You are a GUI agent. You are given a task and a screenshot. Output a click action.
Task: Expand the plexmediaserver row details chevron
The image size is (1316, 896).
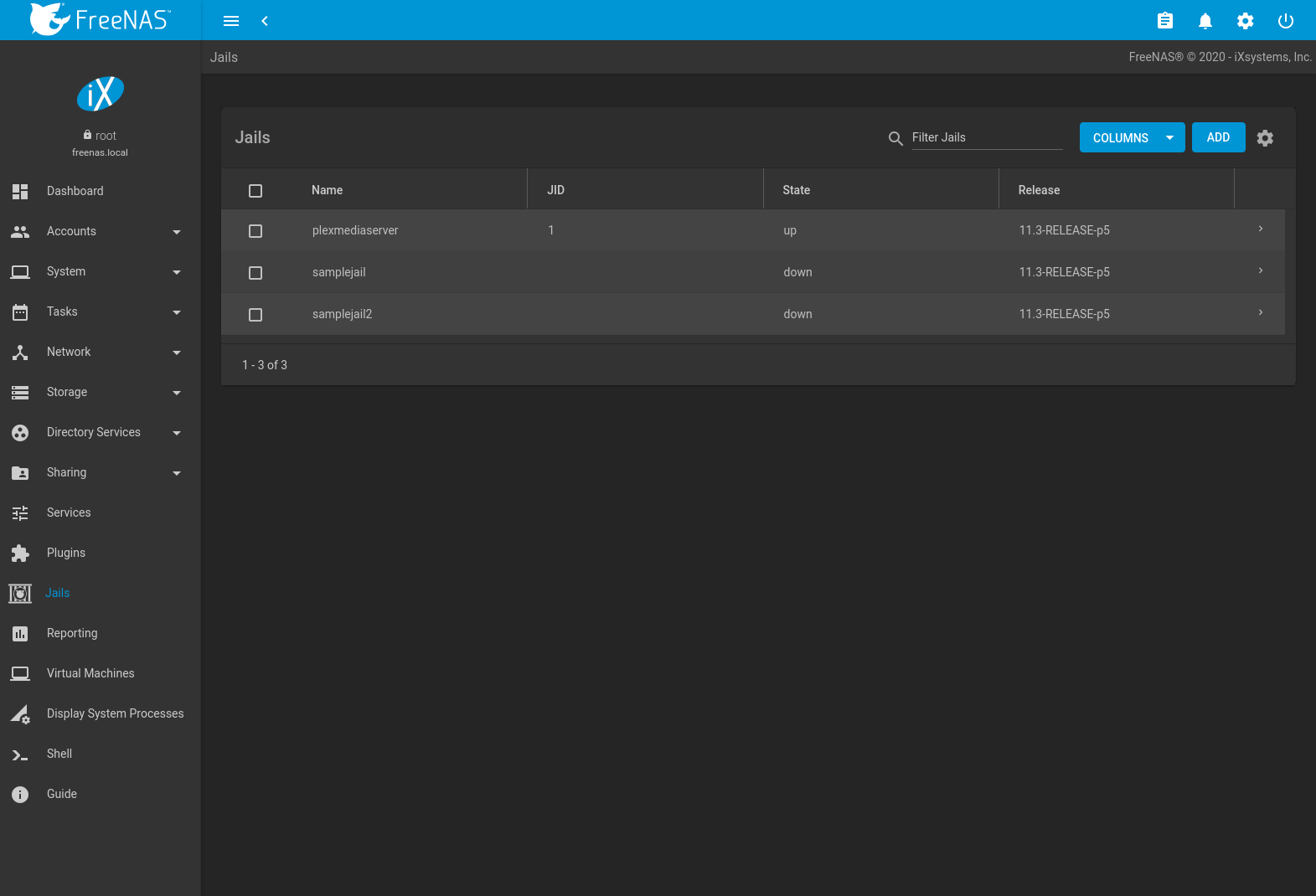[x=1260, y=229]
